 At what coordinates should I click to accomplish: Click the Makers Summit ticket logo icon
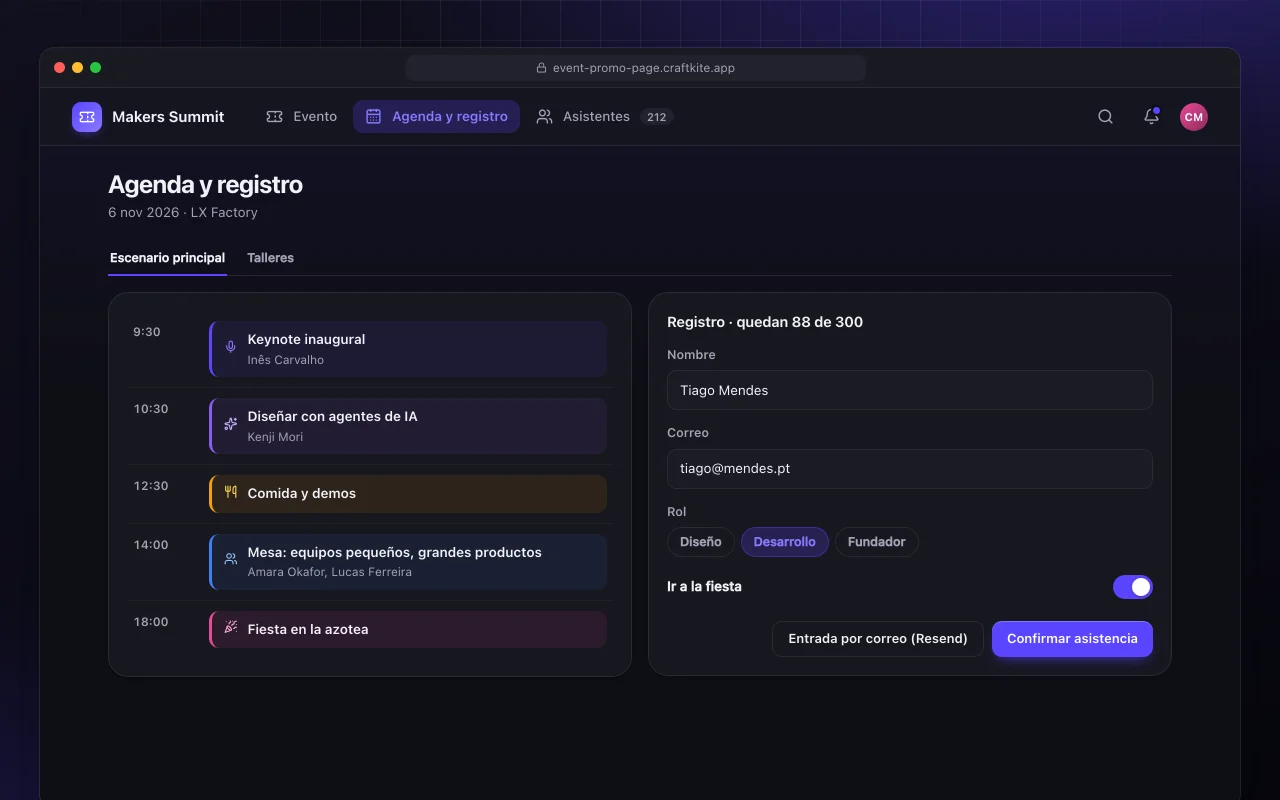(x=87, y=117)
